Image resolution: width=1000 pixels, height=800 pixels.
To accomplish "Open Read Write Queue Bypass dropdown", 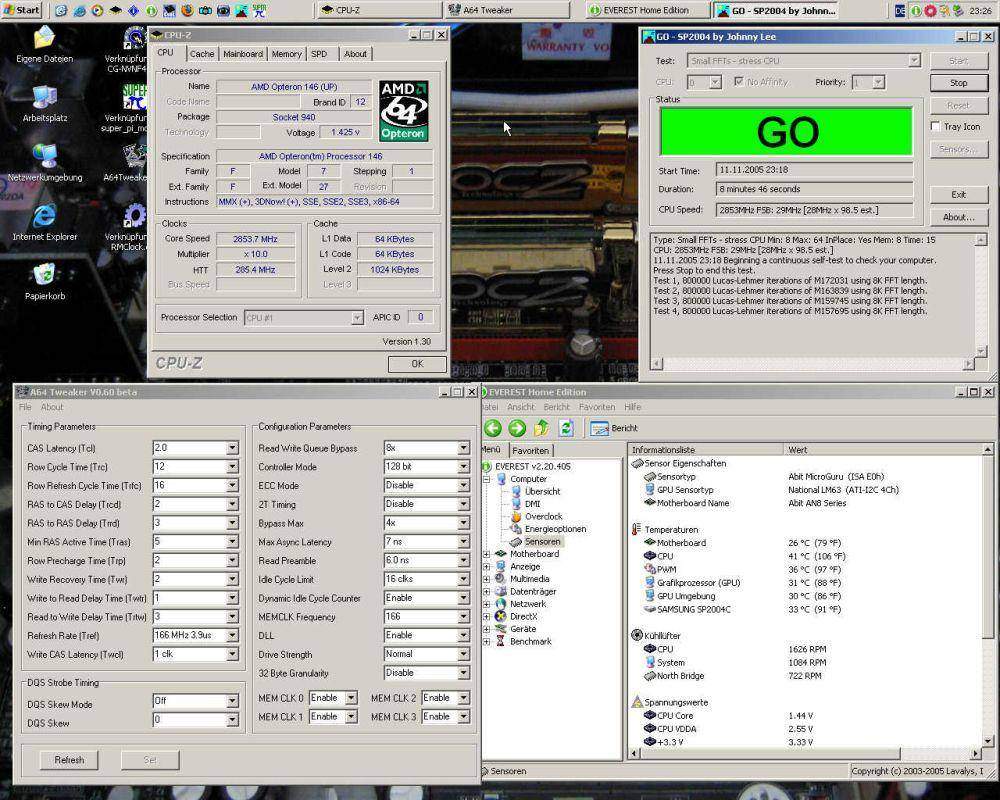I will point(464,448).
